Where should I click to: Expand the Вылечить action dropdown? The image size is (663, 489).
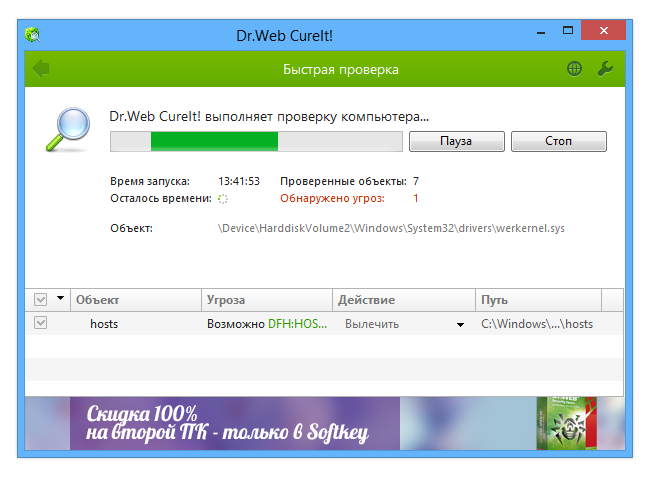click(460, 325)
